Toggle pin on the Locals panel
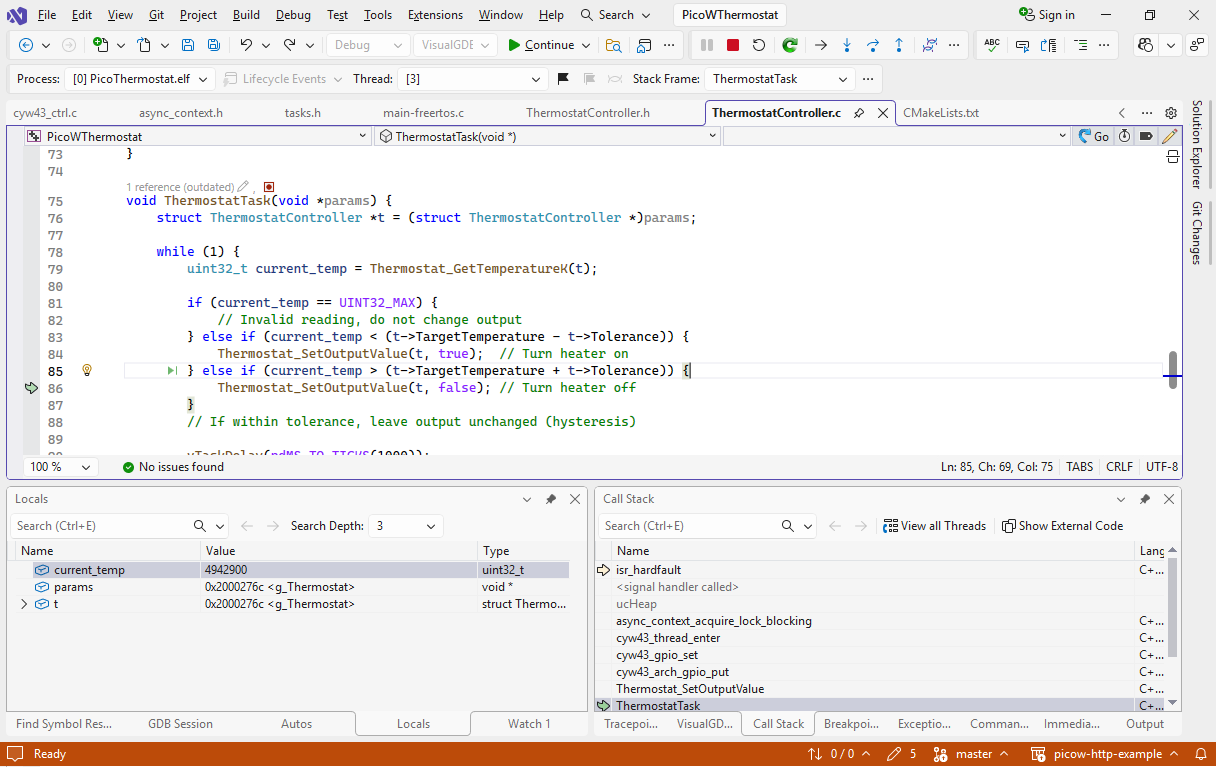The height and width of the screenshot is (767, 1216). [x=551, y=499]
